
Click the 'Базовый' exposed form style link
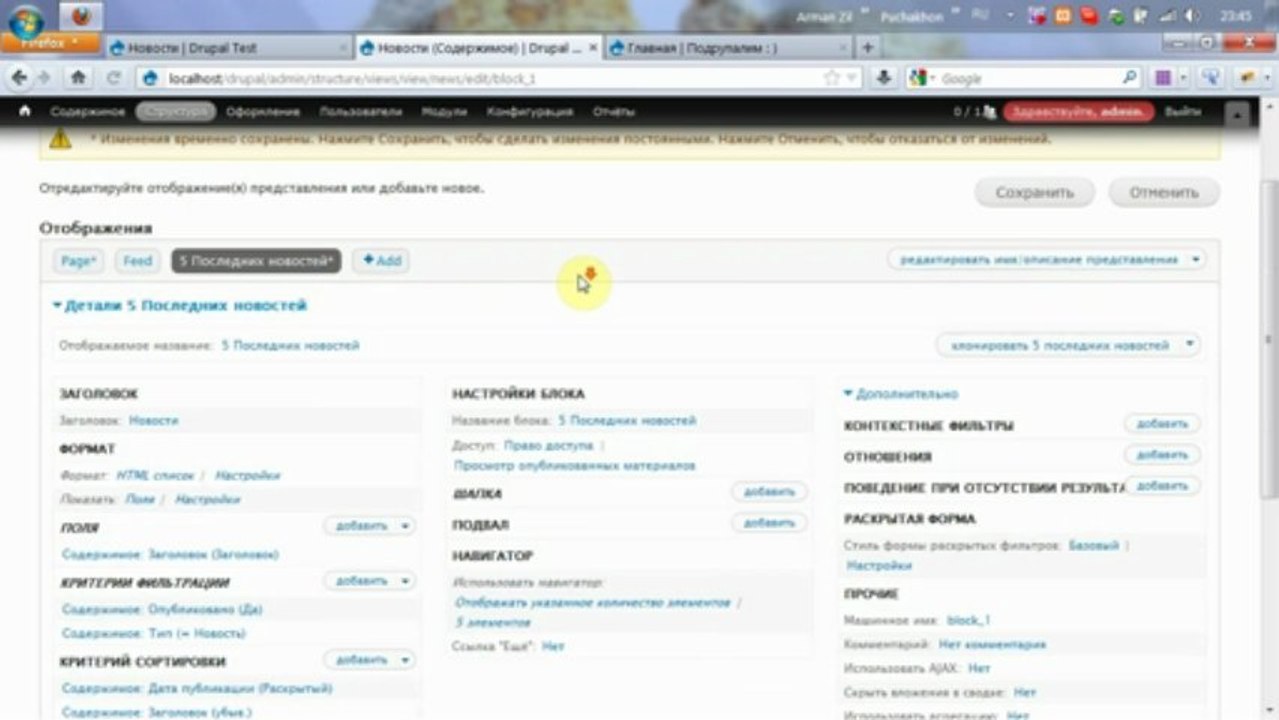(1093, 546)
